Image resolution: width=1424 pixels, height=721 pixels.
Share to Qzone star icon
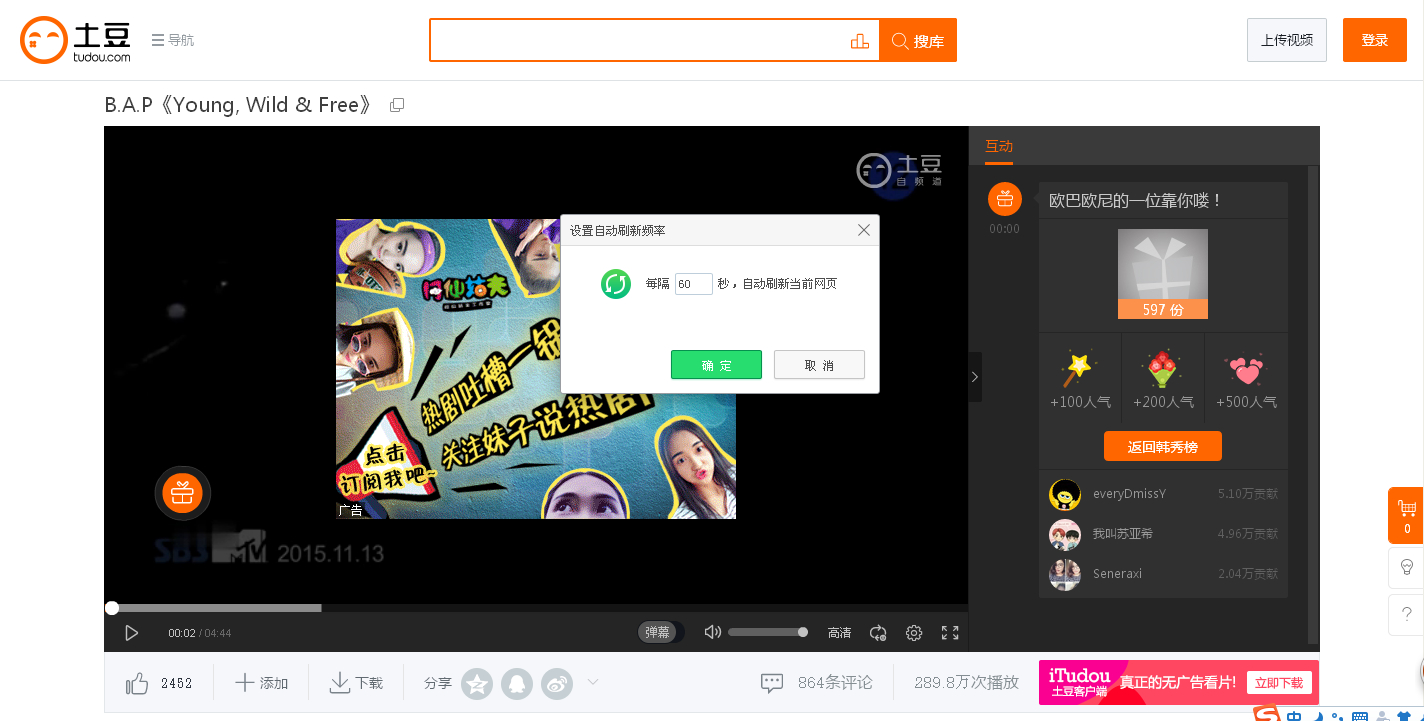tap(477, 683)
